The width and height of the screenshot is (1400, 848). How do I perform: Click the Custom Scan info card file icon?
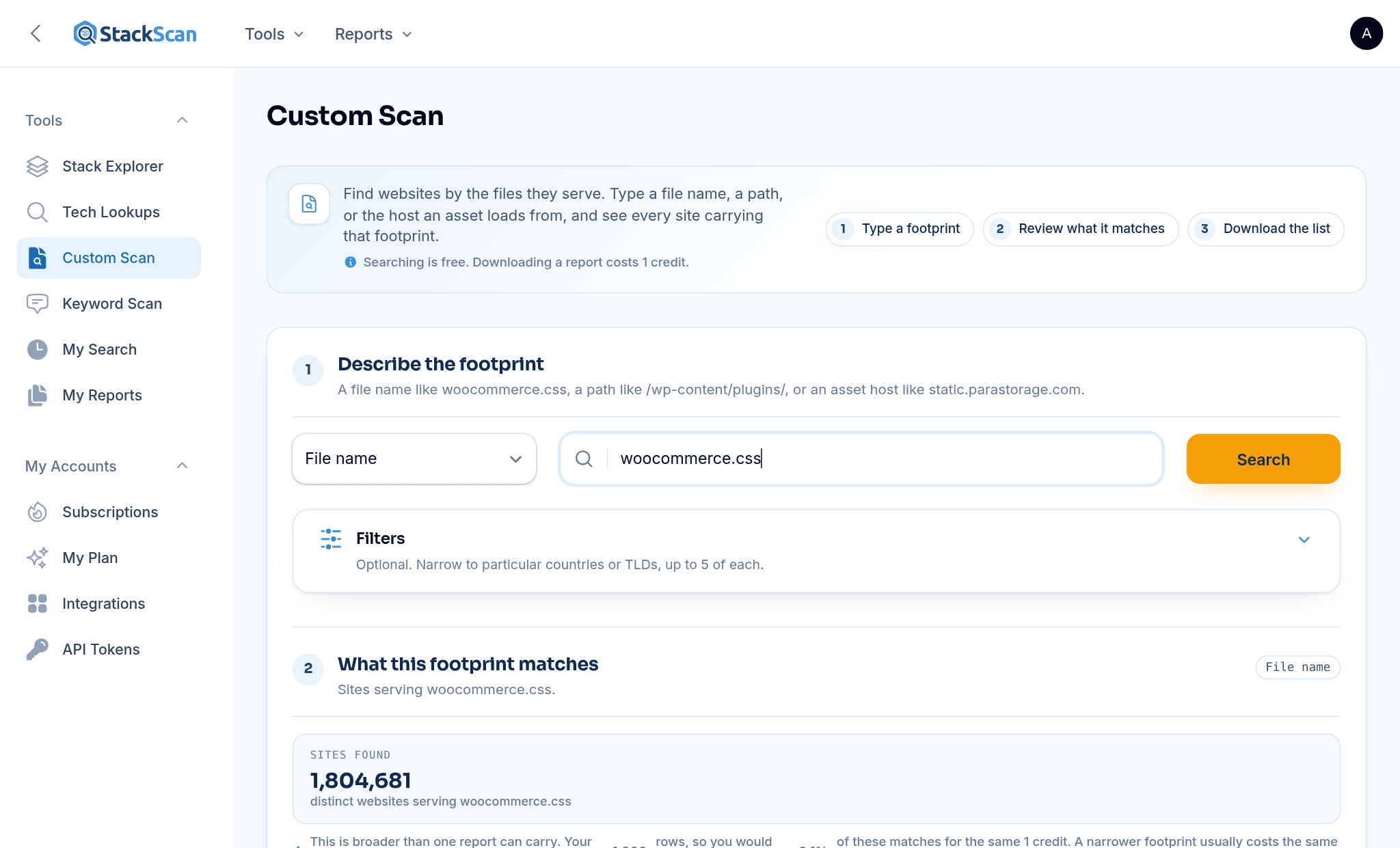point(309,204)
